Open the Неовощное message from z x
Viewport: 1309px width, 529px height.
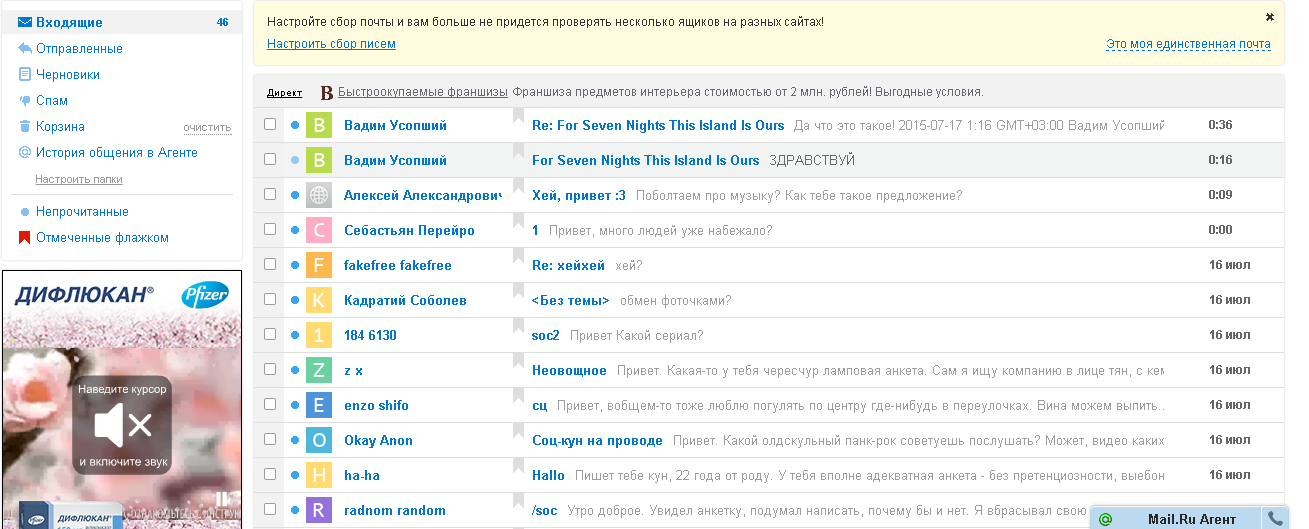point(569,370)
